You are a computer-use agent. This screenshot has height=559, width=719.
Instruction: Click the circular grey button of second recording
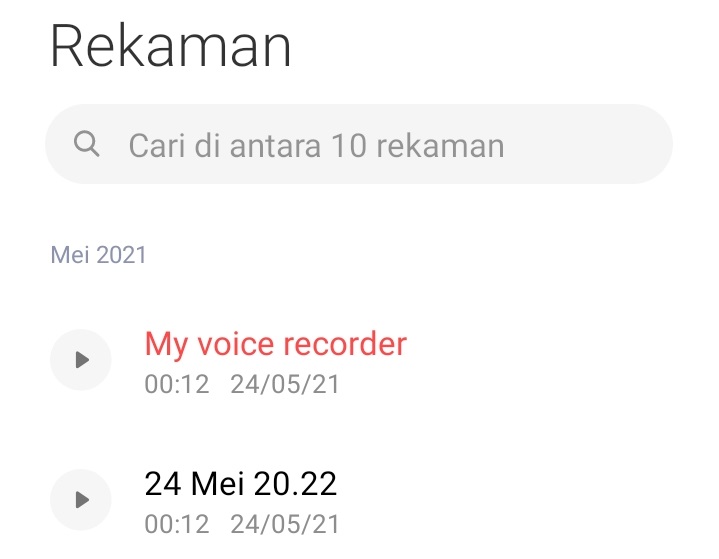[x=81, y=500]
